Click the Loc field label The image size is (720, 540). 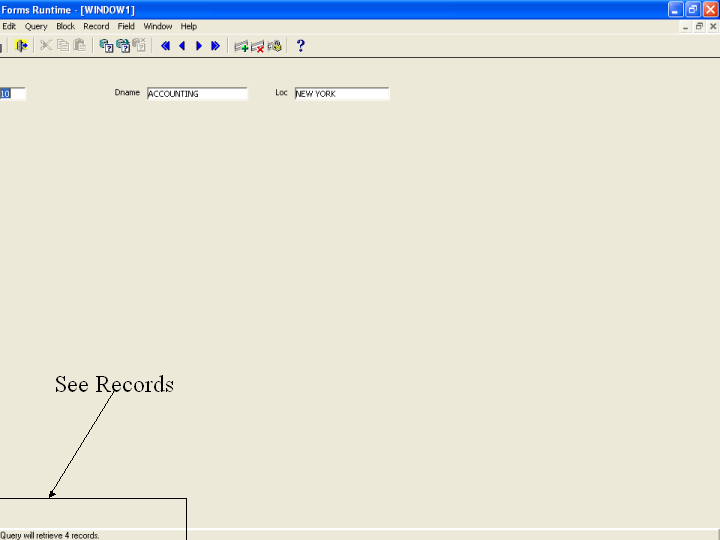(281, 93)
